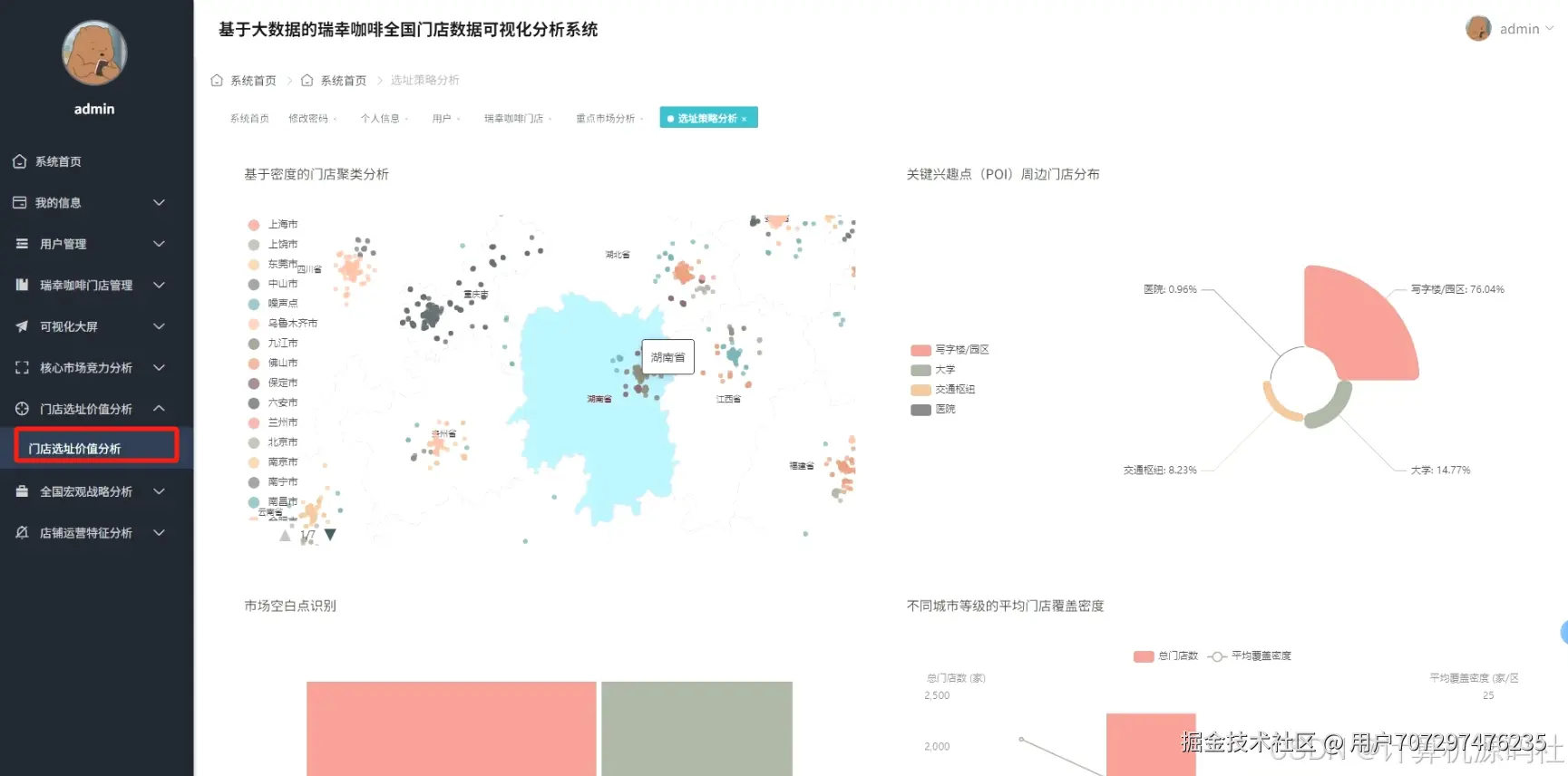Toggle 噪声点 series in map legend
This screenshot has width=1568, height=776.
click(273, 304)
